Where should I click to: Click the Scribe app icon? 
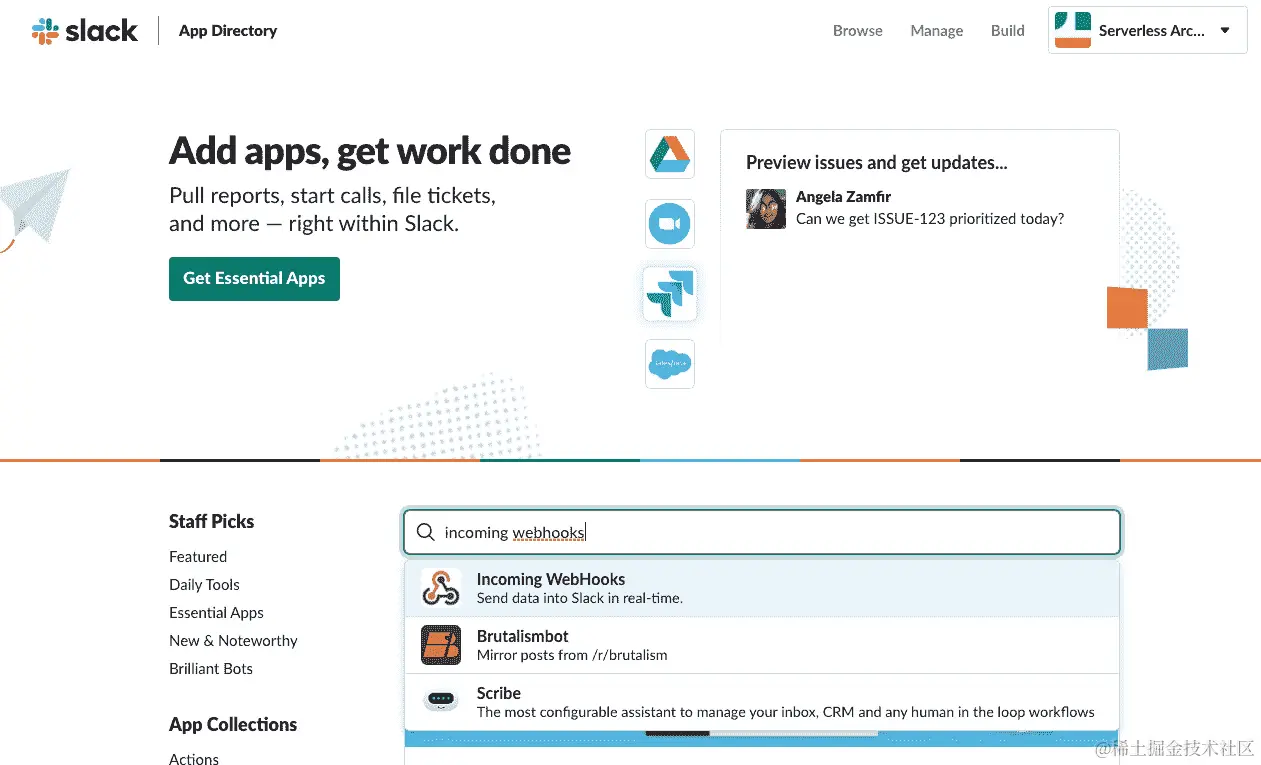[441, 702]
